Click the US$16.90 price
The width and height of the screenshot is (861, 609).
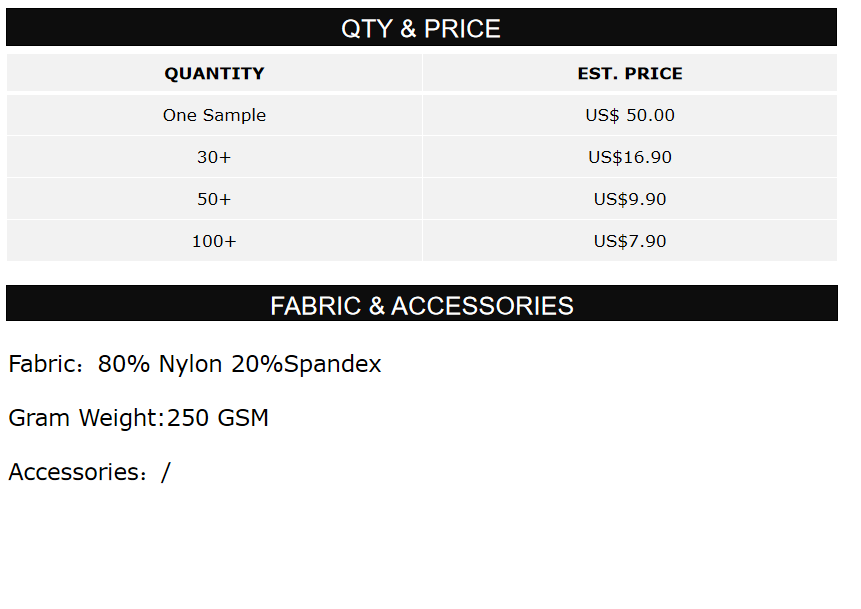pyautogui.click(x=630, y=157)
